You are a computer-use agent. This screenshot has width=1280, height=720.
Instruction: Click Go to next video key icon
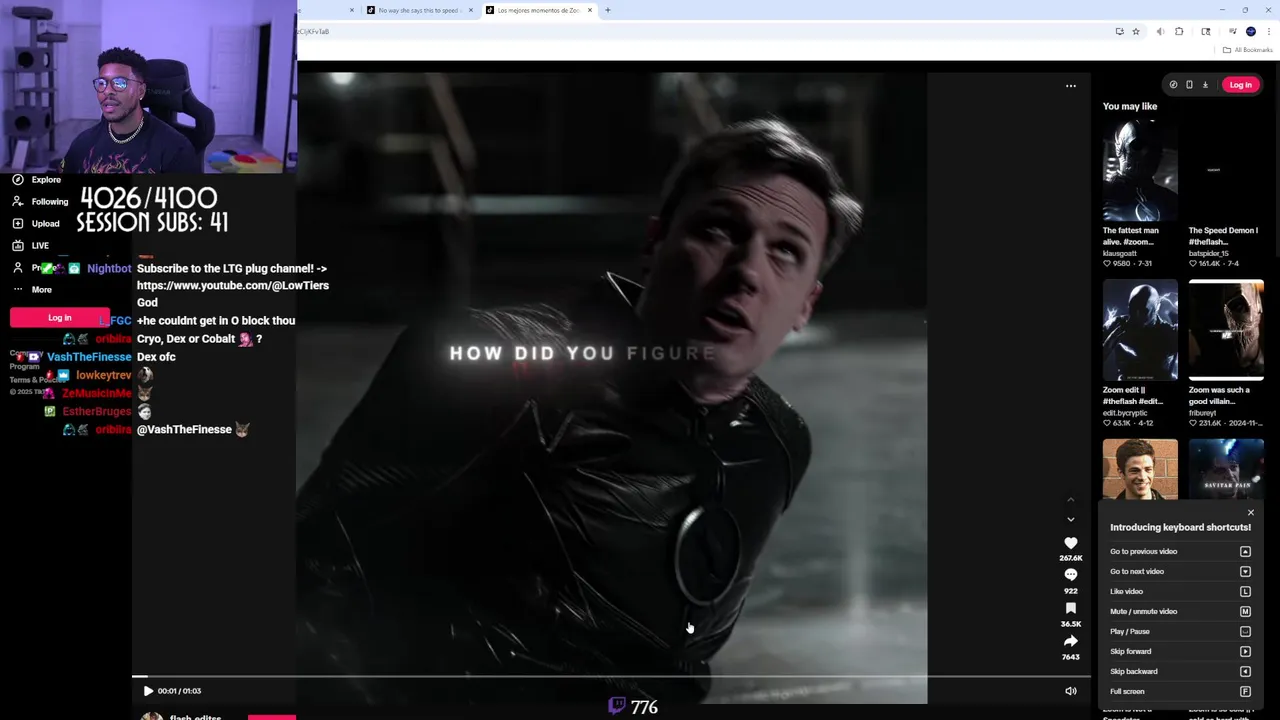[x=1245, y=572]
